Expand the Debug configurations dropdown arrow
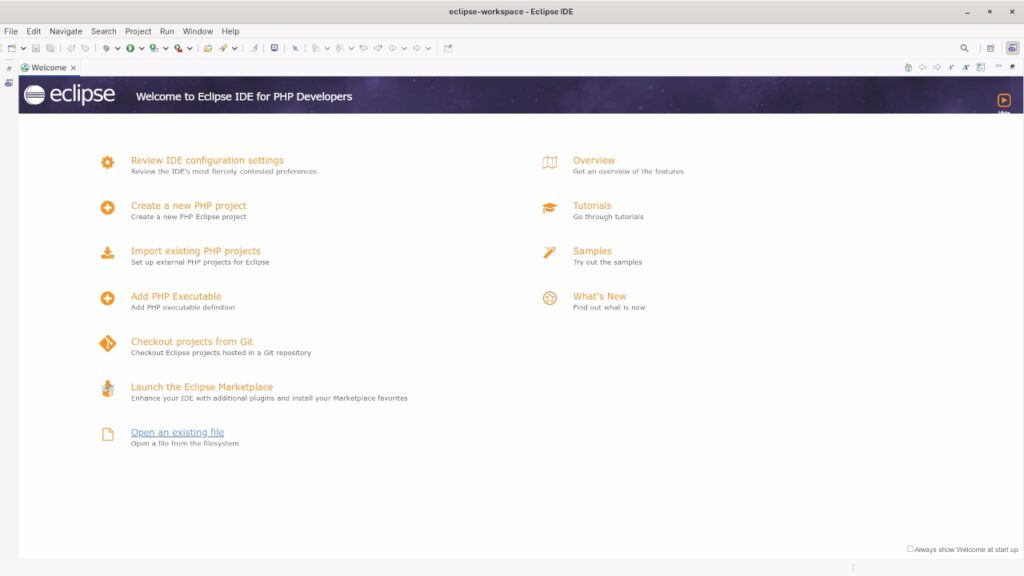This screenshot has height=576, width=1024. (118, 48)
